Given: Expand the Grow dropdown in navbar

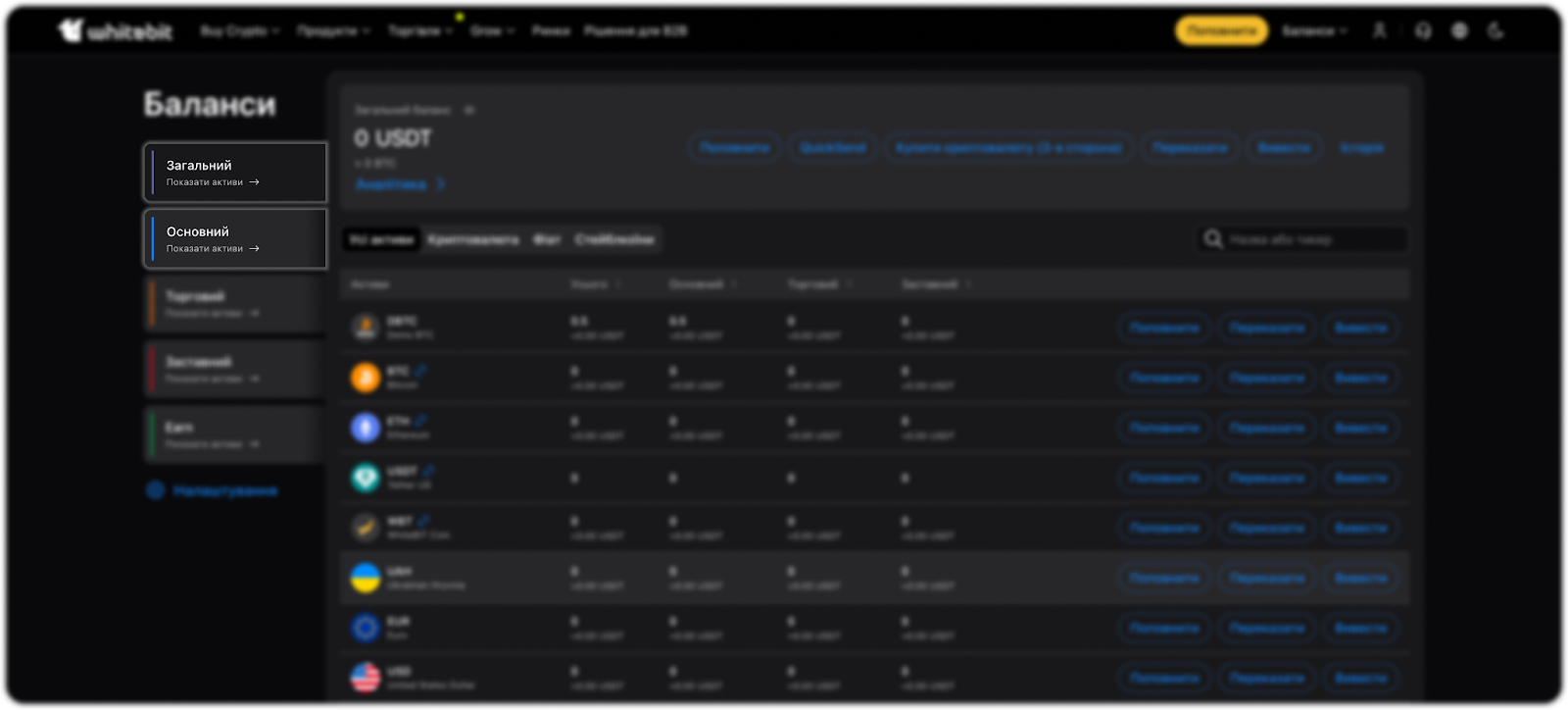Looking at the screenshot, I should coord(492,31).
